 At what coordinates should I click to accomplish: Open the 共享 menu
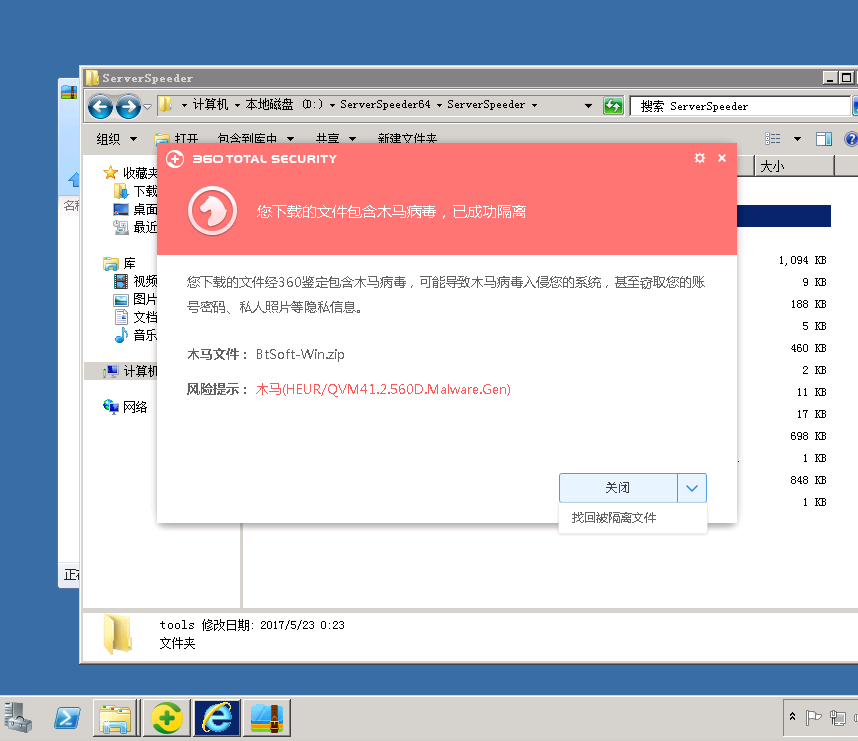click(x=335, y=139)
